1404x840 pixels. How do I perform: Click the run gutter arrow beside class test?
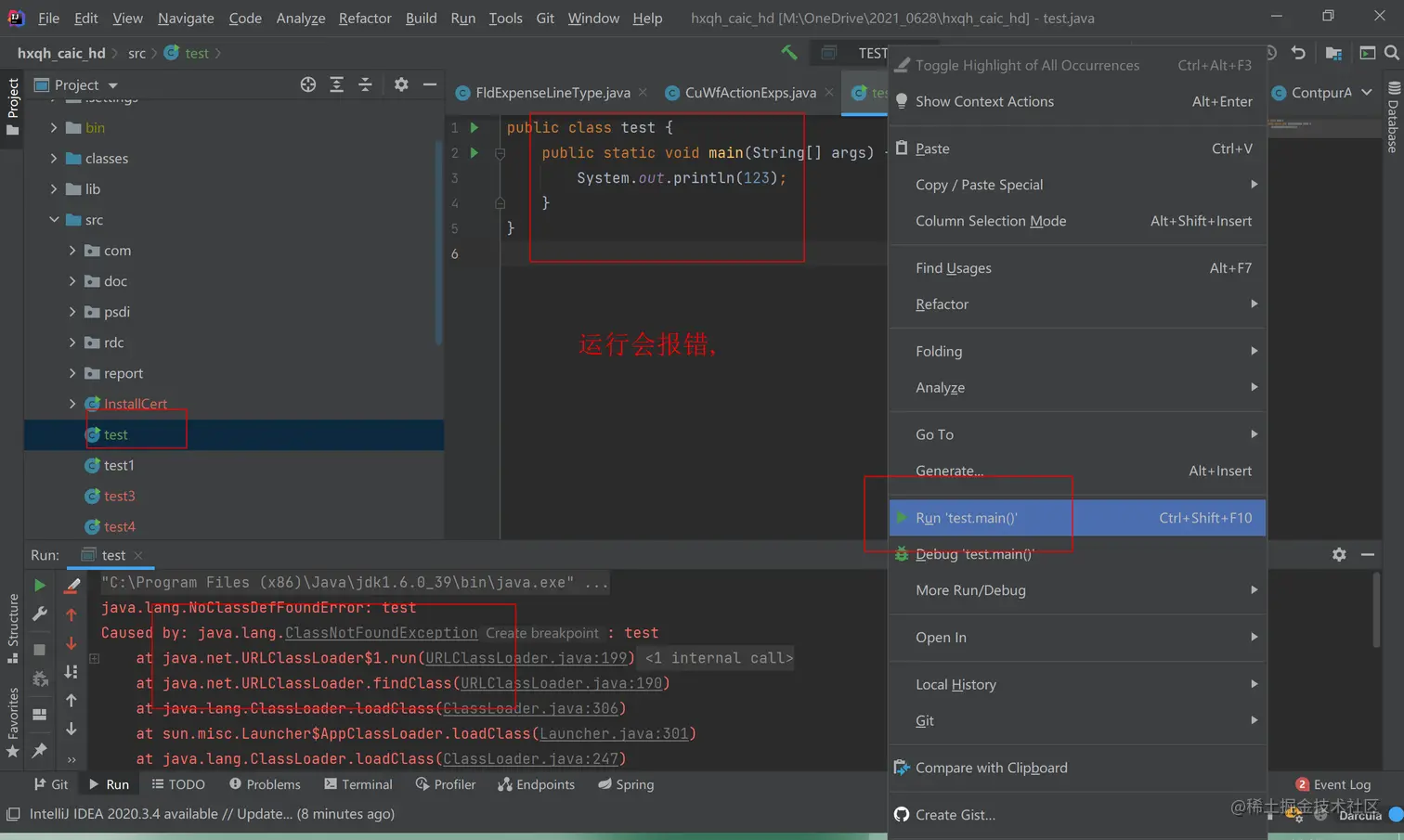(474, 127)
